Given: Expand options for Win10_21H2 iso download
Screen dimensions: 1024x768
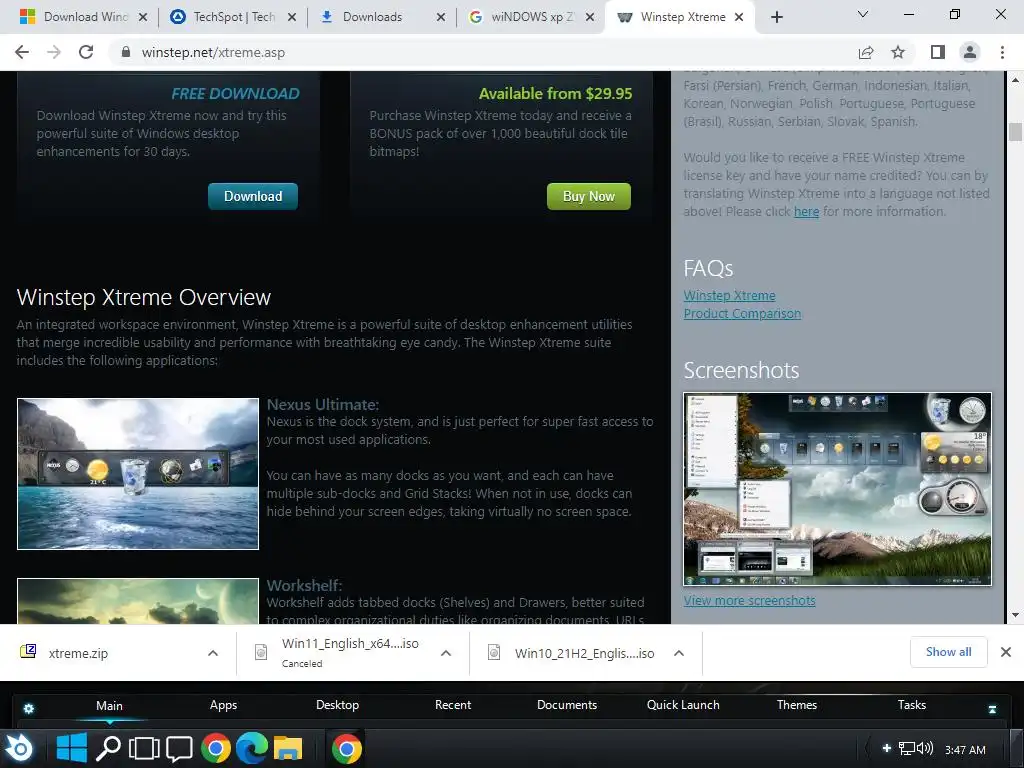Looking at the screenshot, I should [x=679, y=653].
